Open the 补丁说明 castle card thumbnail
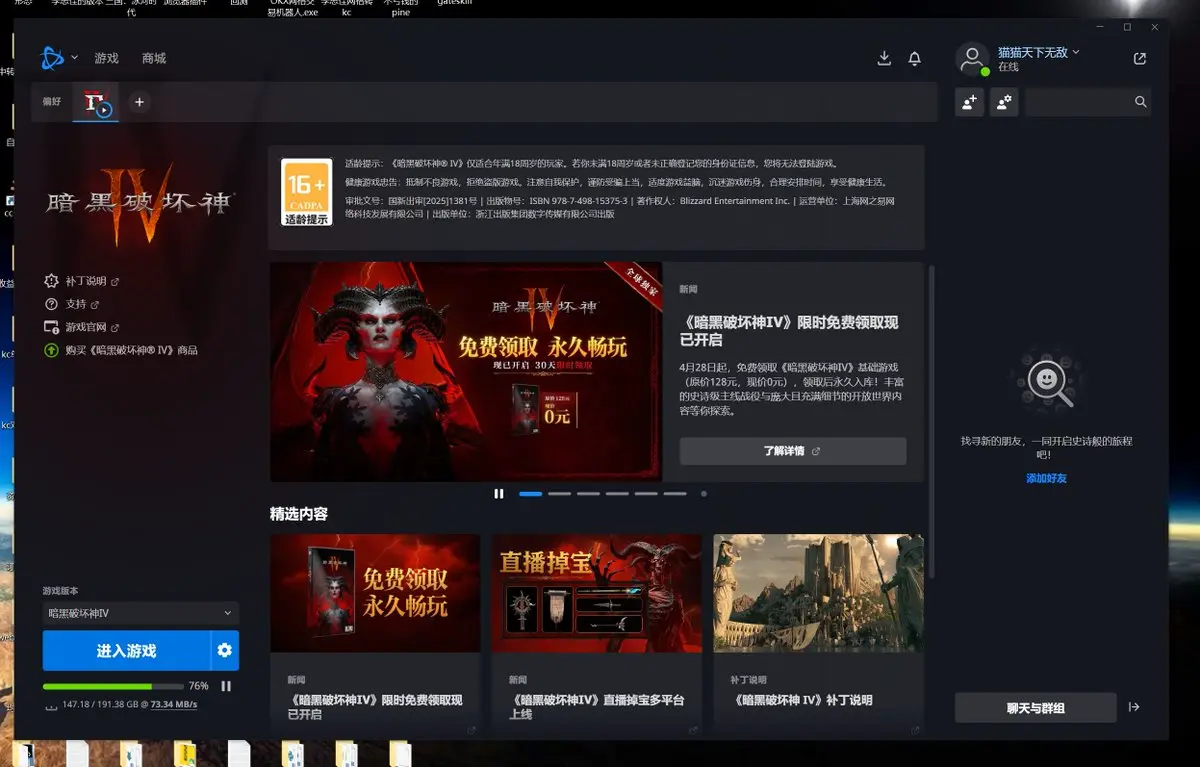Image resolution: width=1200 pixels, height=767 pixels. (x=818, y=593)
